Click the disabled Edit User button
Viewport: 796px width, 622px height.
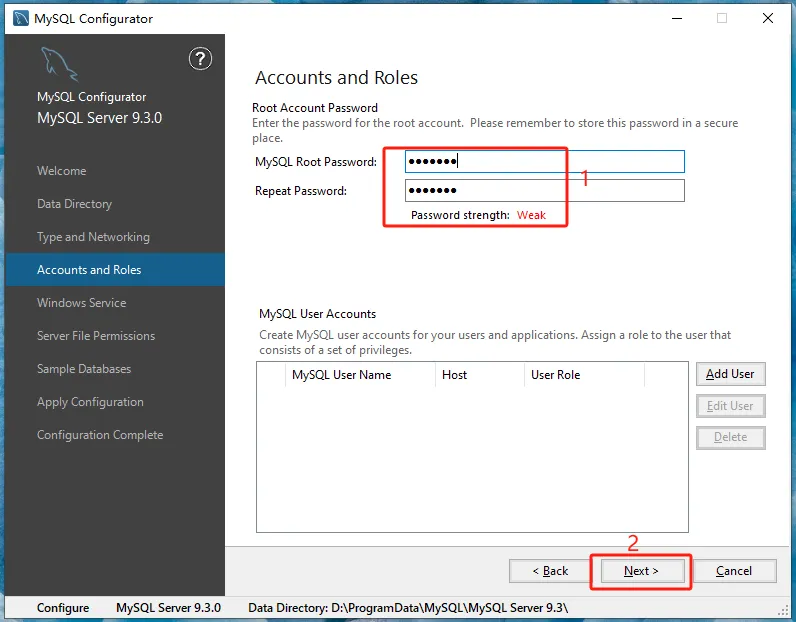(x=731, y=406)
